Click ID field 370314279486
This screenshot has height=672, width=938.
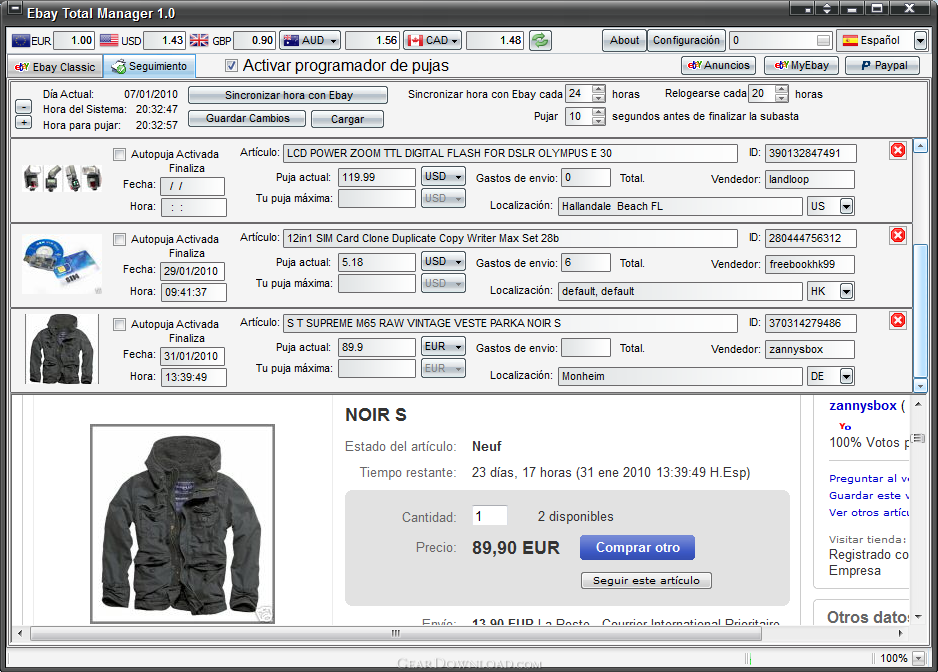(810, 323)
